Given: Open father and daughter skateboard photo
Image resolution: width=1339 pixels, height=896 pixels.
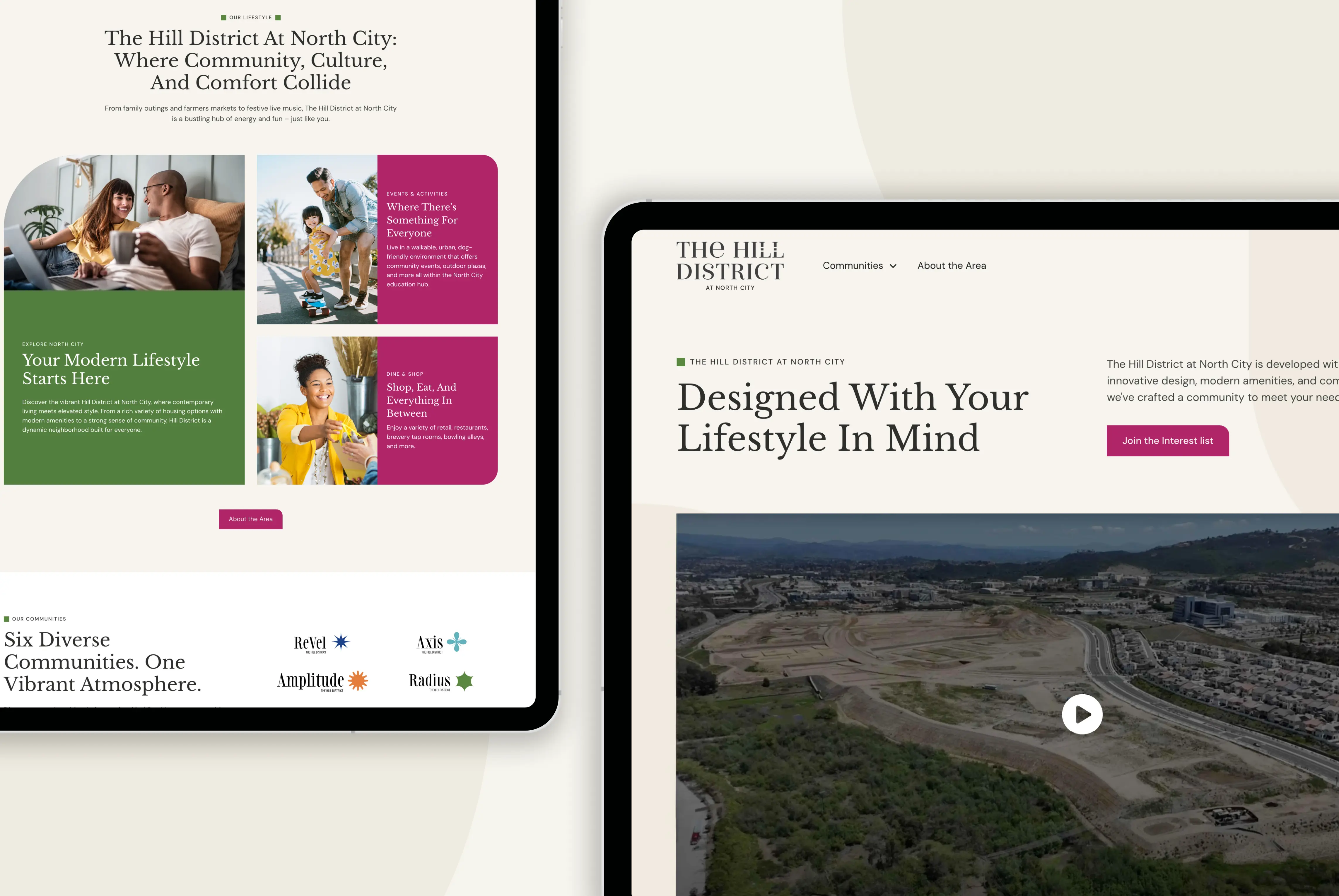Looking at the screenshot, I should click(317, 240).
